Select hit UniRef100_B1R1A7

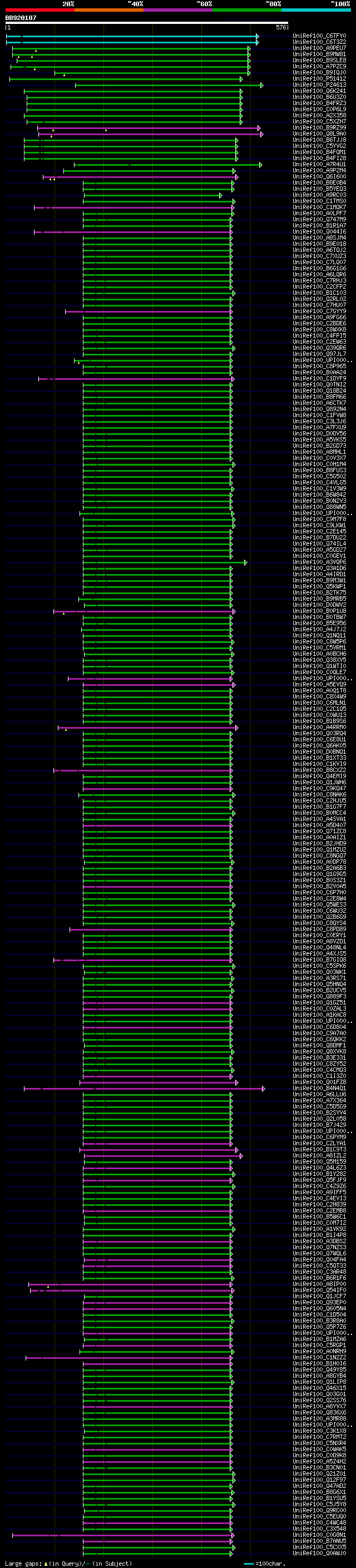[319, 226]
